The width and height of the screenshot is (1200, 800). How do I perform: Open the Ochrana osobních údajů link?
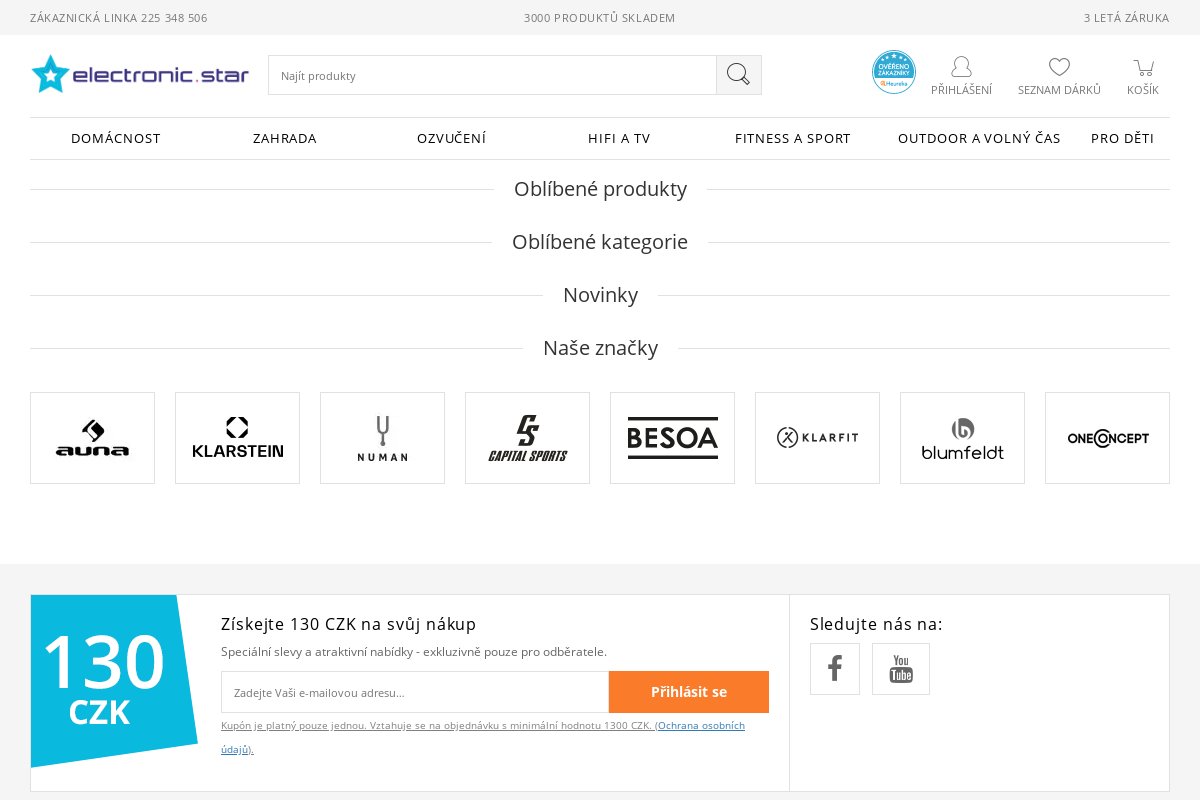tap(700, 726)
